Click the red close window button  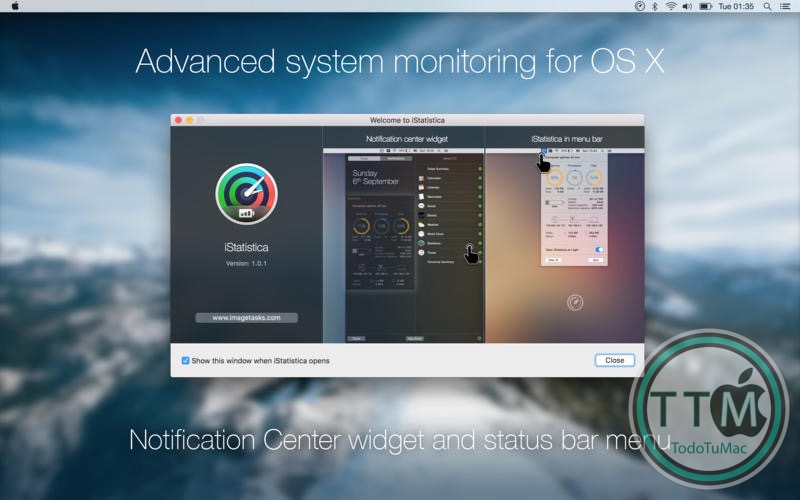(178, 120)
